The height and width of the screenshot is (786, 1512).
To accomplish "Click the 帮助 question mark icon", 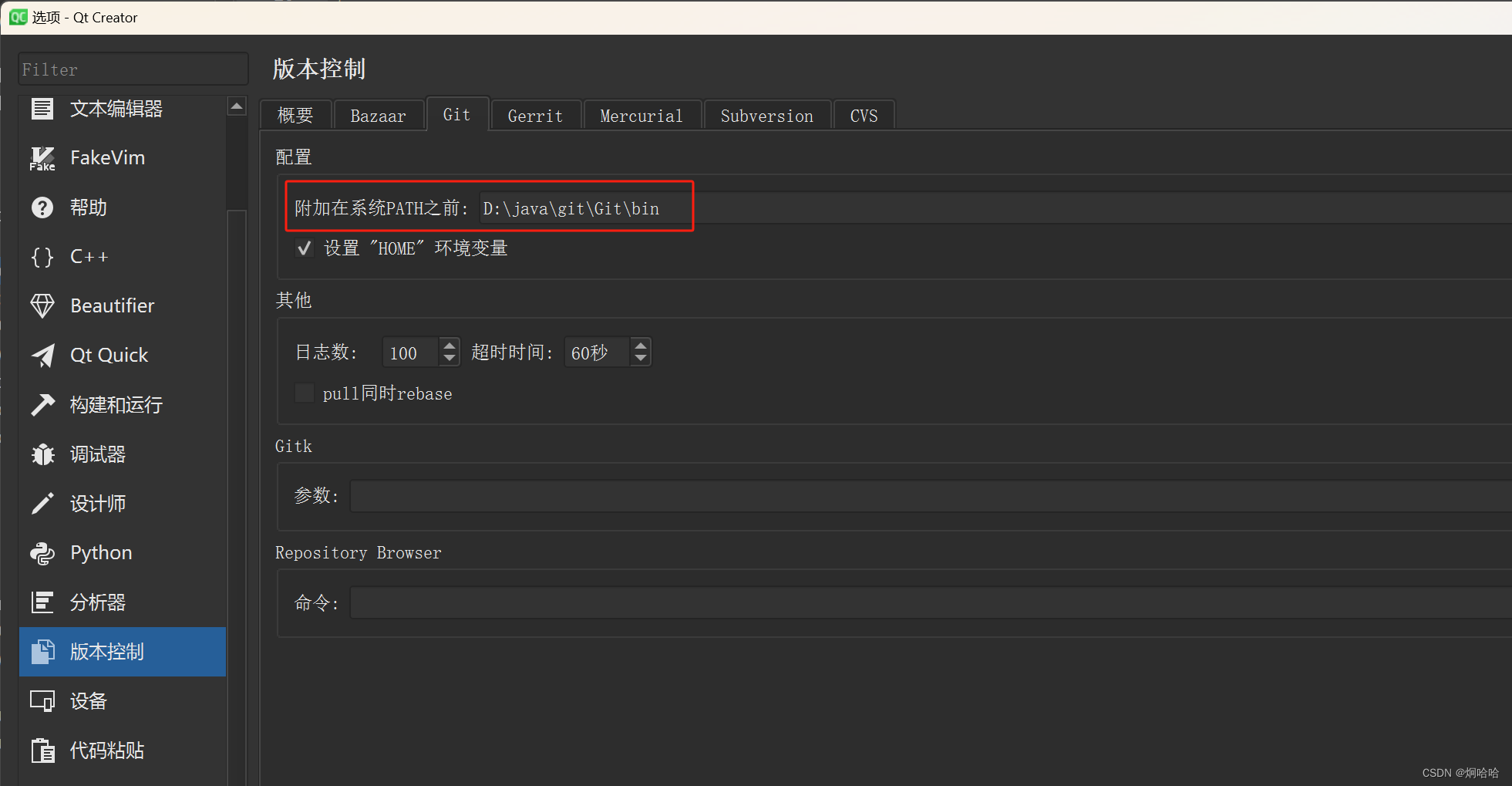I will tap(42, 207).
